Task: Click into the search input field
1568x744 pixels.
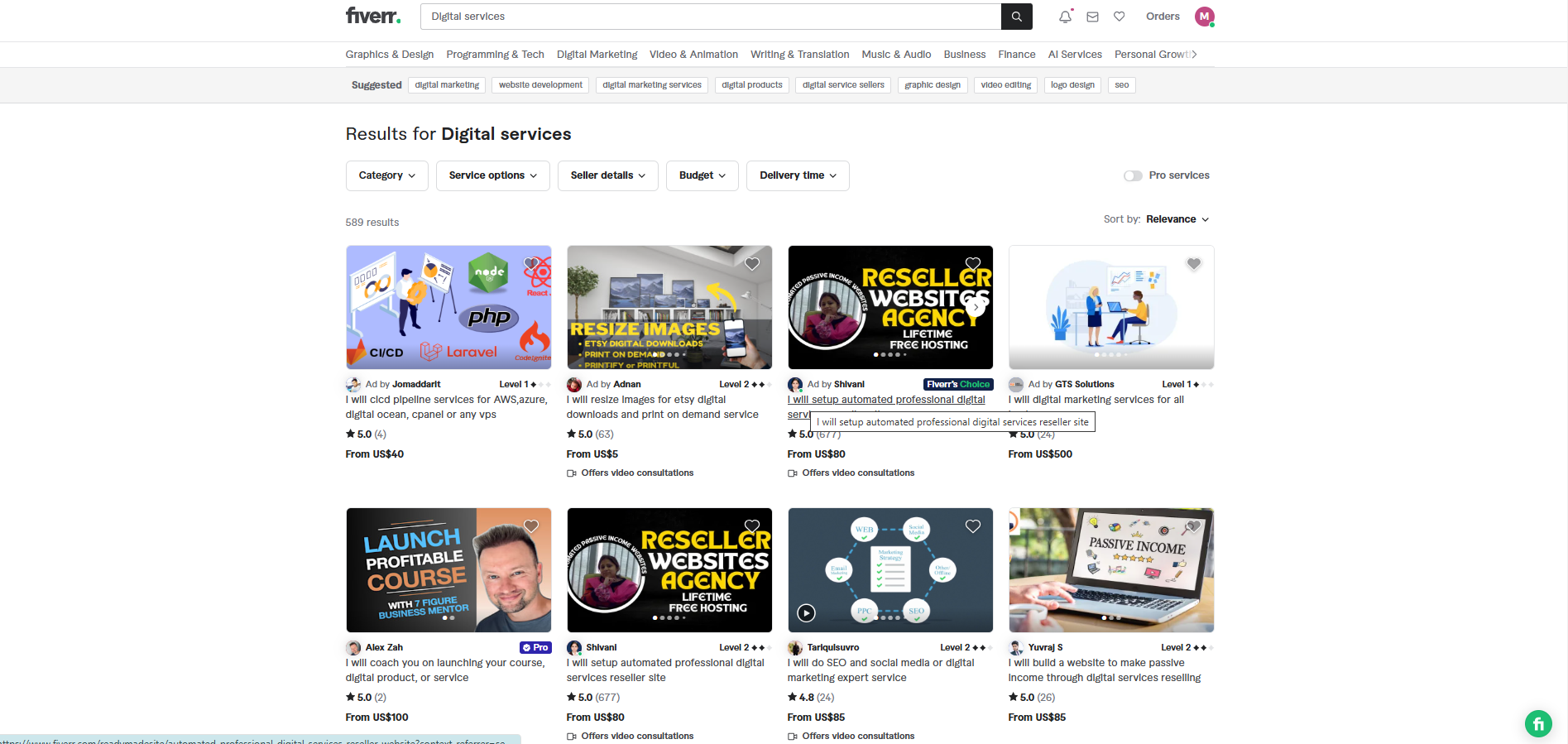Action: [711, 17]
